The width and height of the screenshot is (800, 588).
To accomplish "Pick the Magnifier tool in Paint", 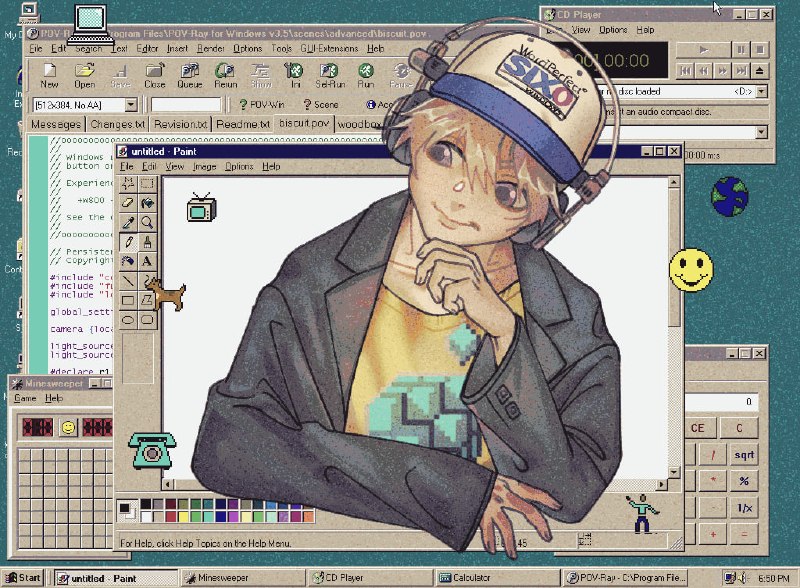I will tap(147, 223).
